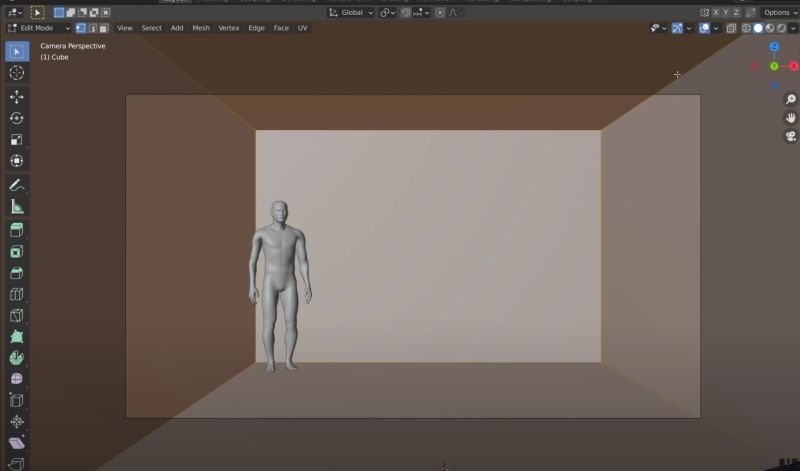Expand the overlays settings arrow

click(716, 28)
